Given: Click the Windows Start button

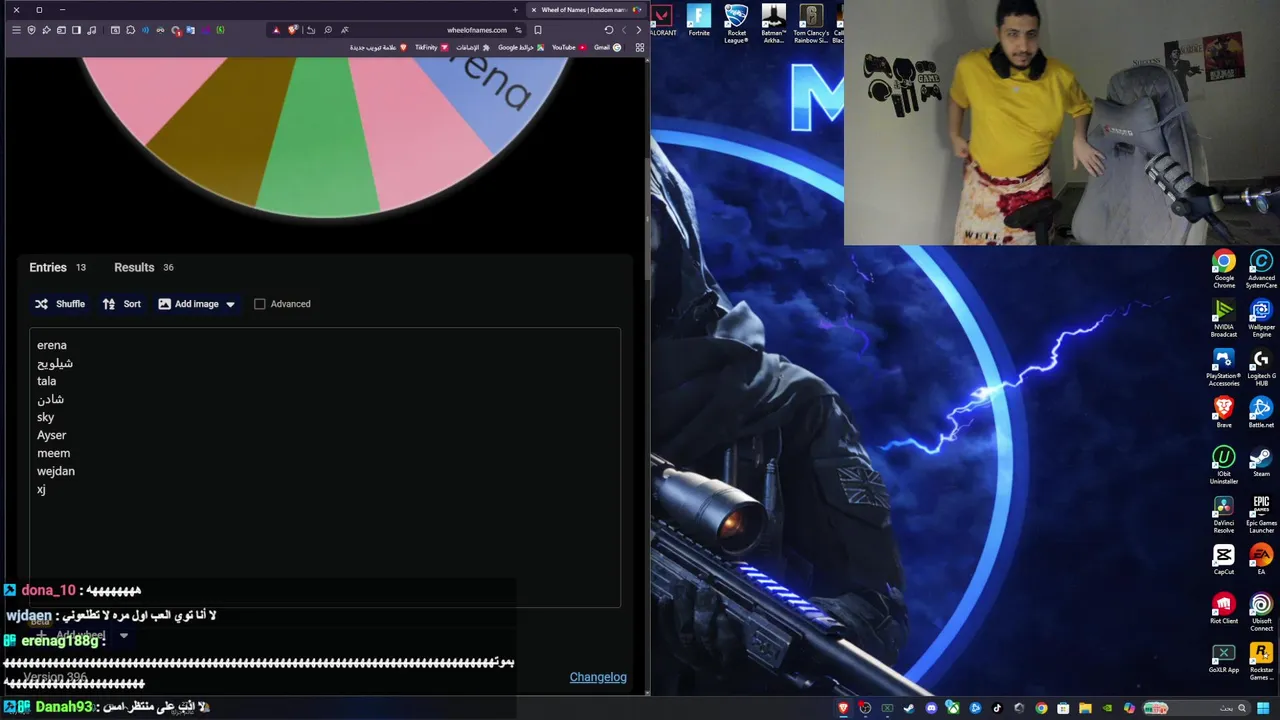Looking at the screenshot, I should point(1263,708).
